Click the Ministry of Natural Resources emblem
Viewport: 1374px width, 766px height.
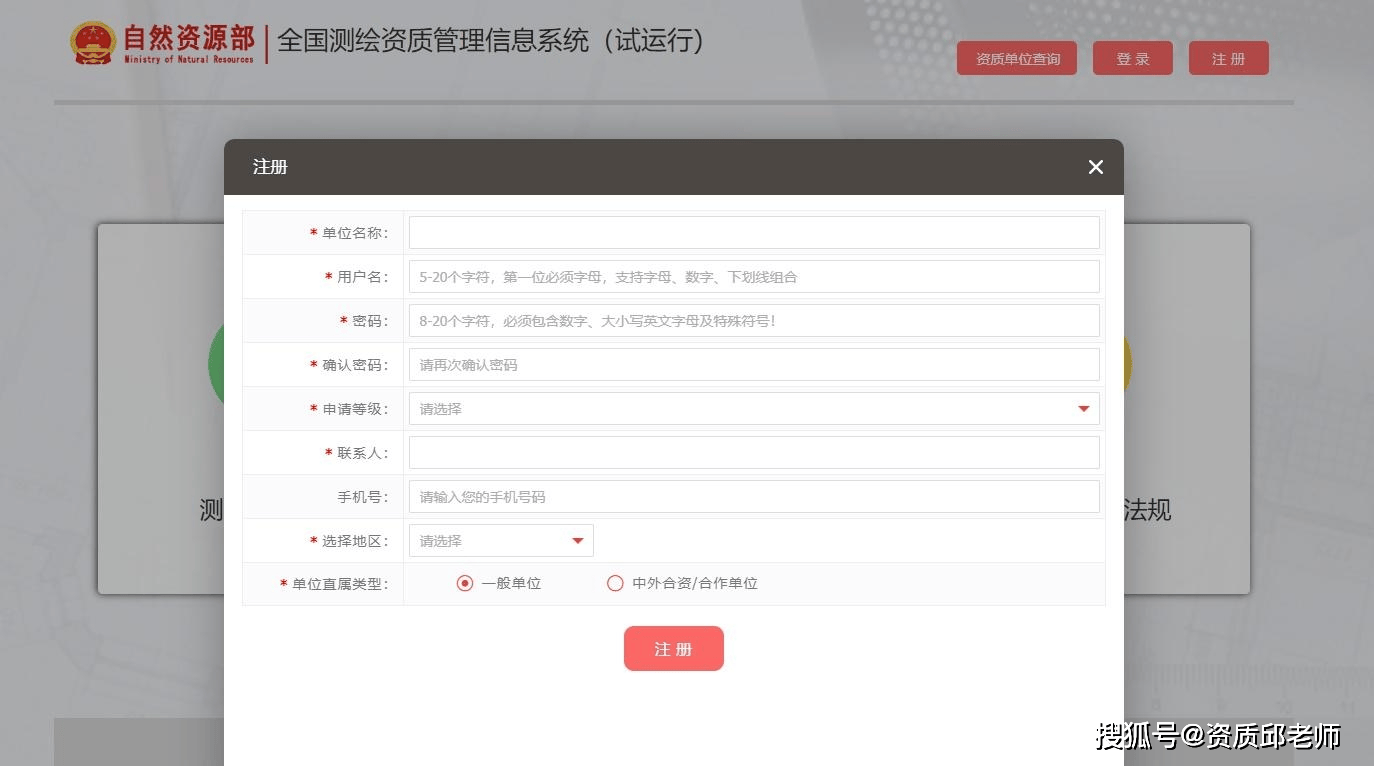[93, 43]
